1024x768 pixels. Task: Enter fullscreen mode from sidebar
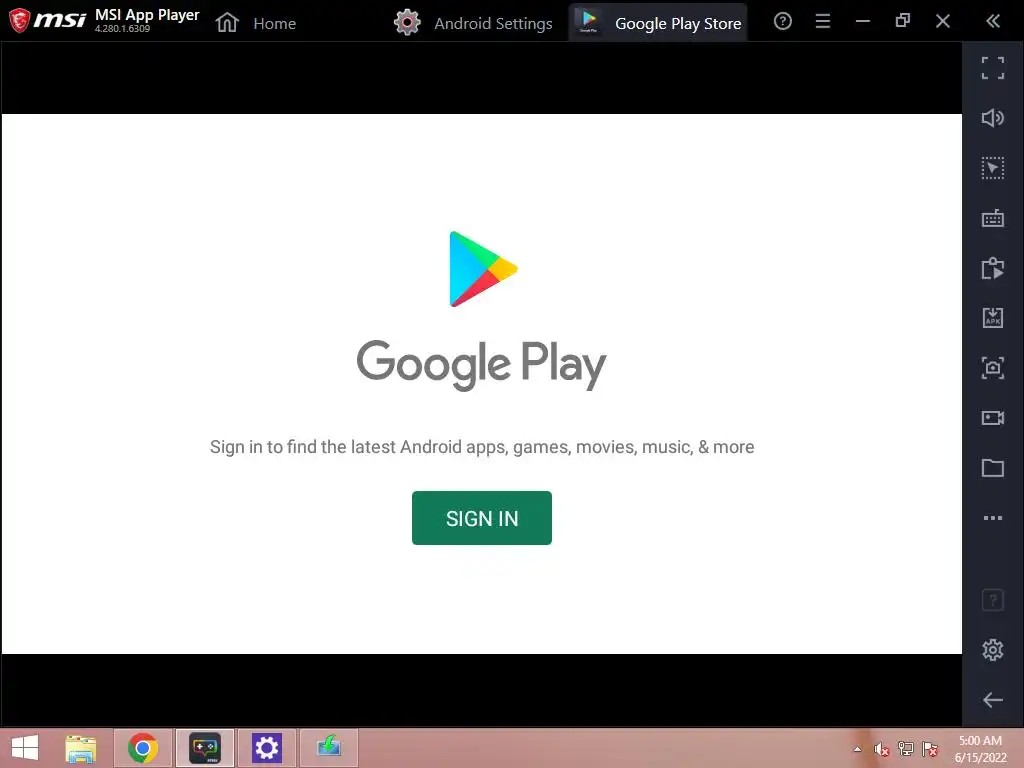[993, 68]
